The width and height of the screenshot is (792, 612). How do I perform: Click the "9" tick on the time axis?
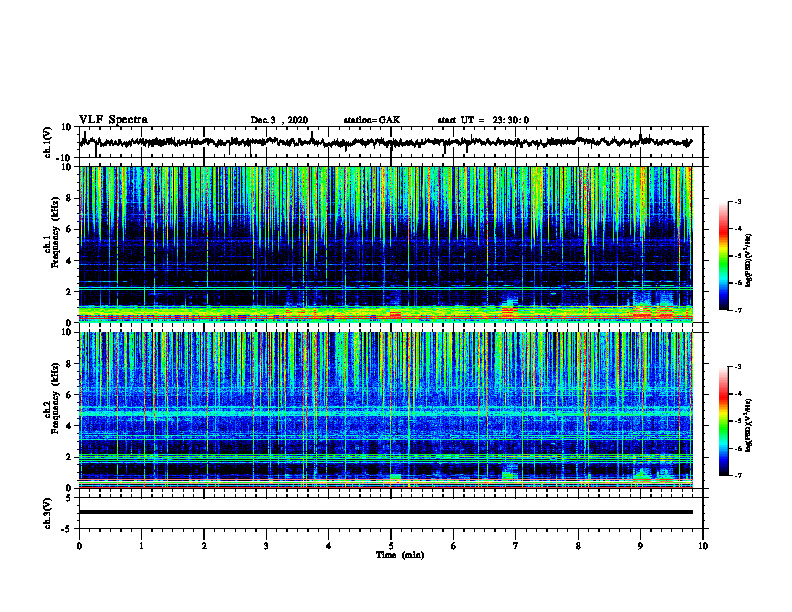pos(640,546)
